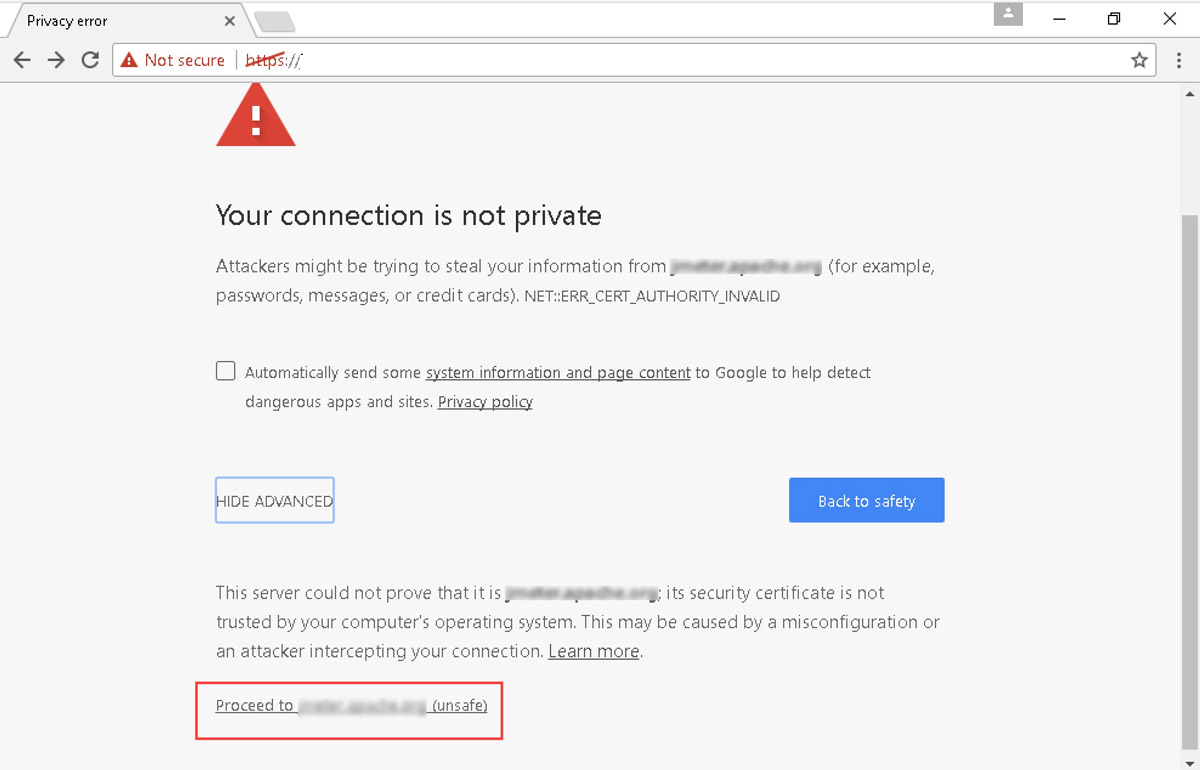Image resolution: width=1200 pixels, height=770 pixels.
Task: Click the forward navigation arrow
Action: click(56, 59)
